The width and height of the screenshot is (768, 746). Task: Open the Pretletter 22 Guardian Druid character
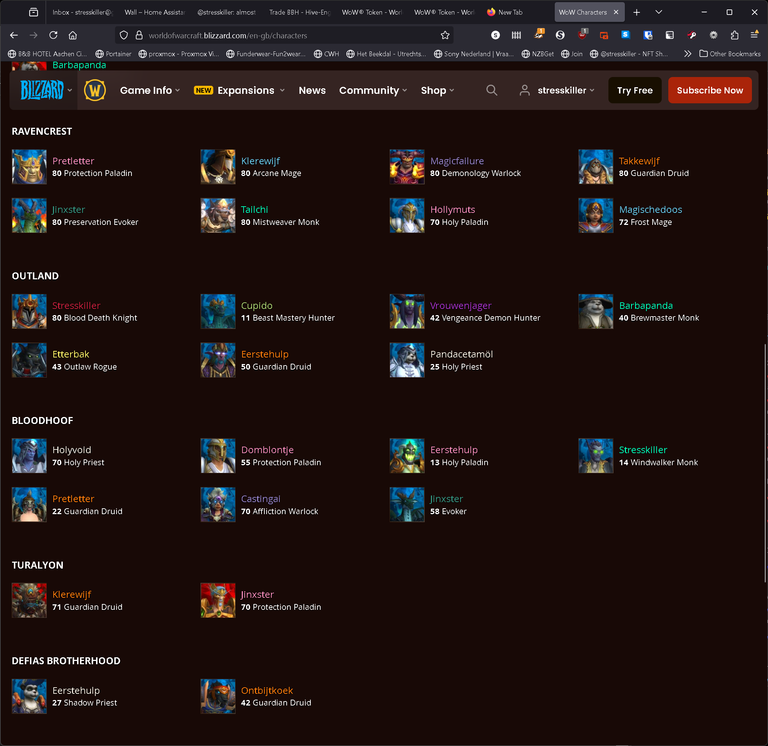68,505
